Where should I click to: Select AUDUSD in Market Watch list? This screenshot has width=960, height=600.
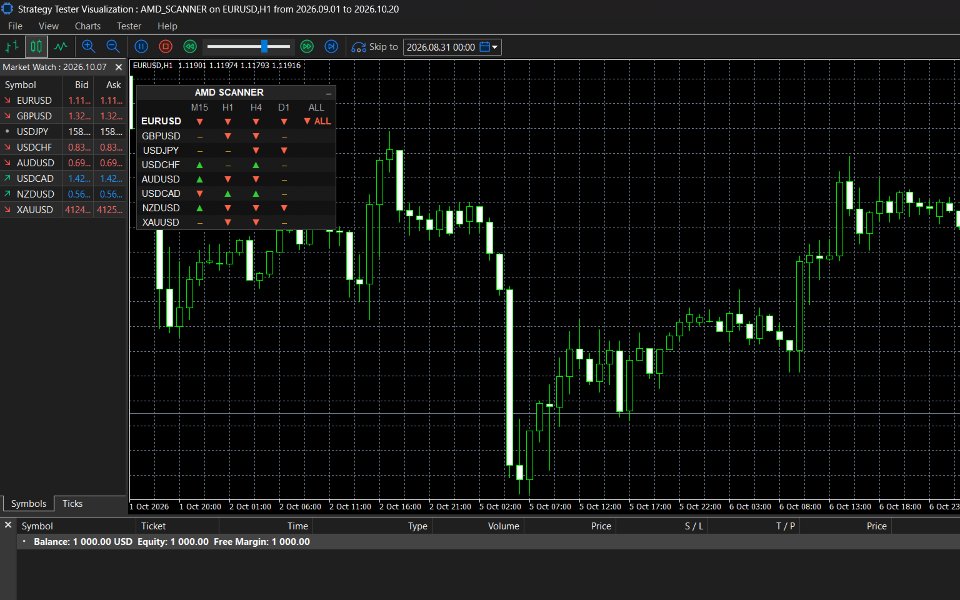(x=63, y=163)
